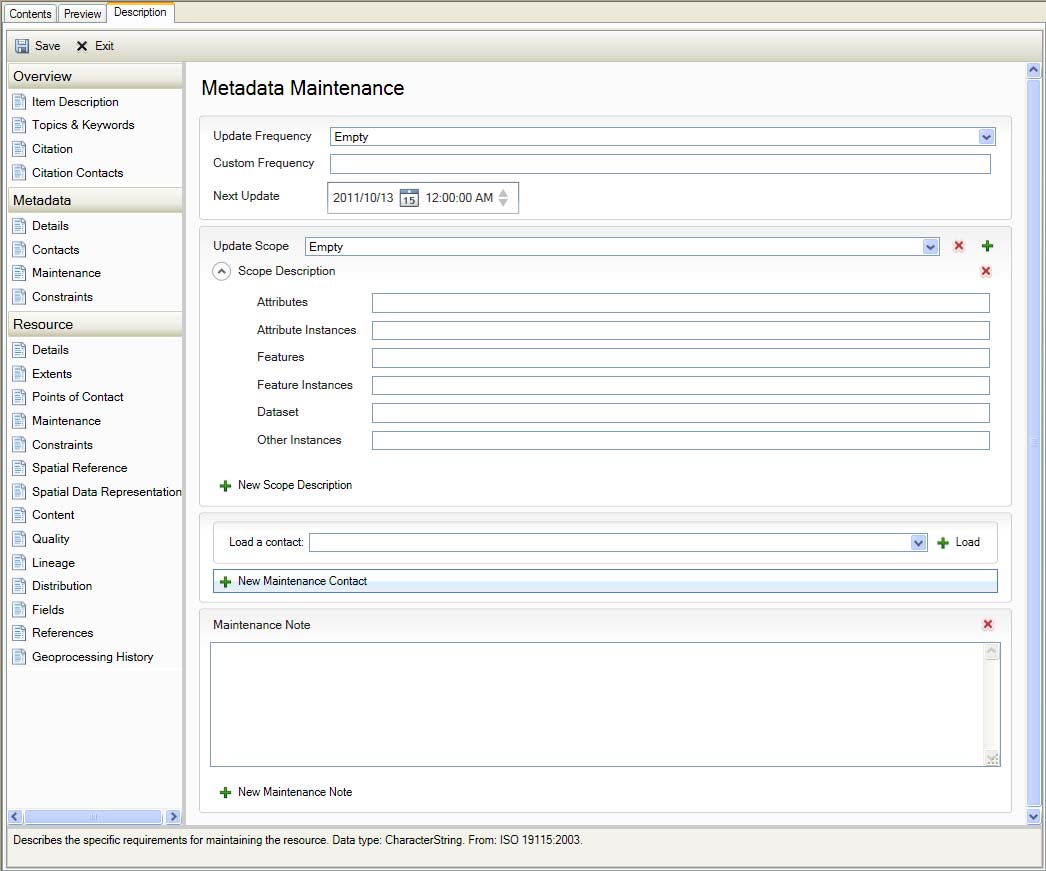Open the calendar picker for Next Update
Image resolution: width=1046 pixels, height=871 pixels.
click(409, 198)
